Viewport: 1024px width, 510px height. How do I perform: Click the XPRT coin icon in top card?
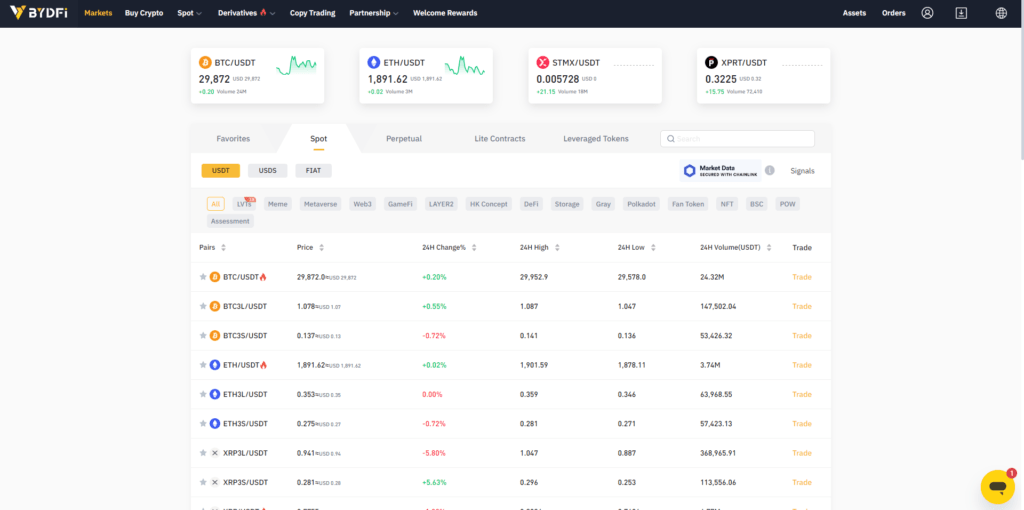coord(711,63)
